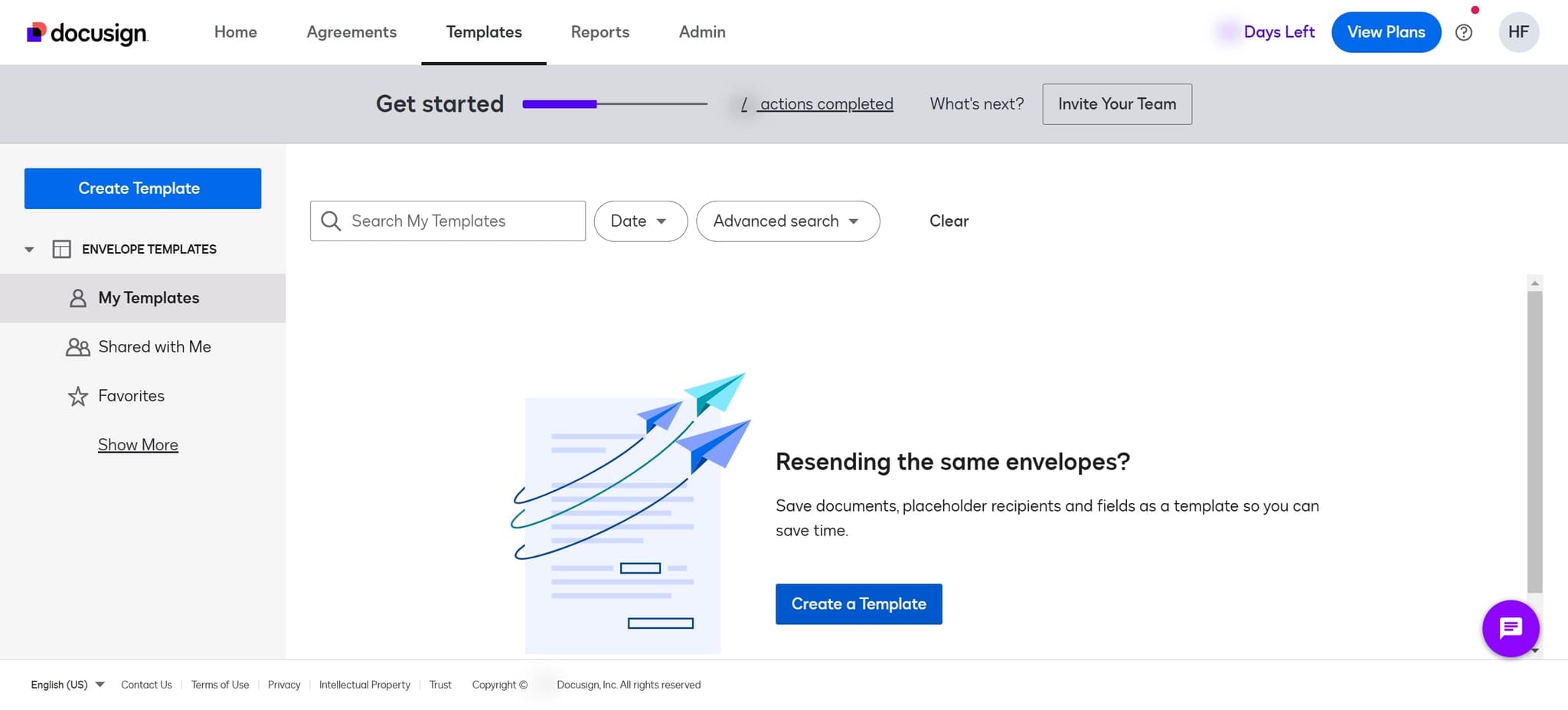The width and height of the screenshot is (1568, 710).
Task: Open the HF user profile avatar
Action: point(1517,32)
